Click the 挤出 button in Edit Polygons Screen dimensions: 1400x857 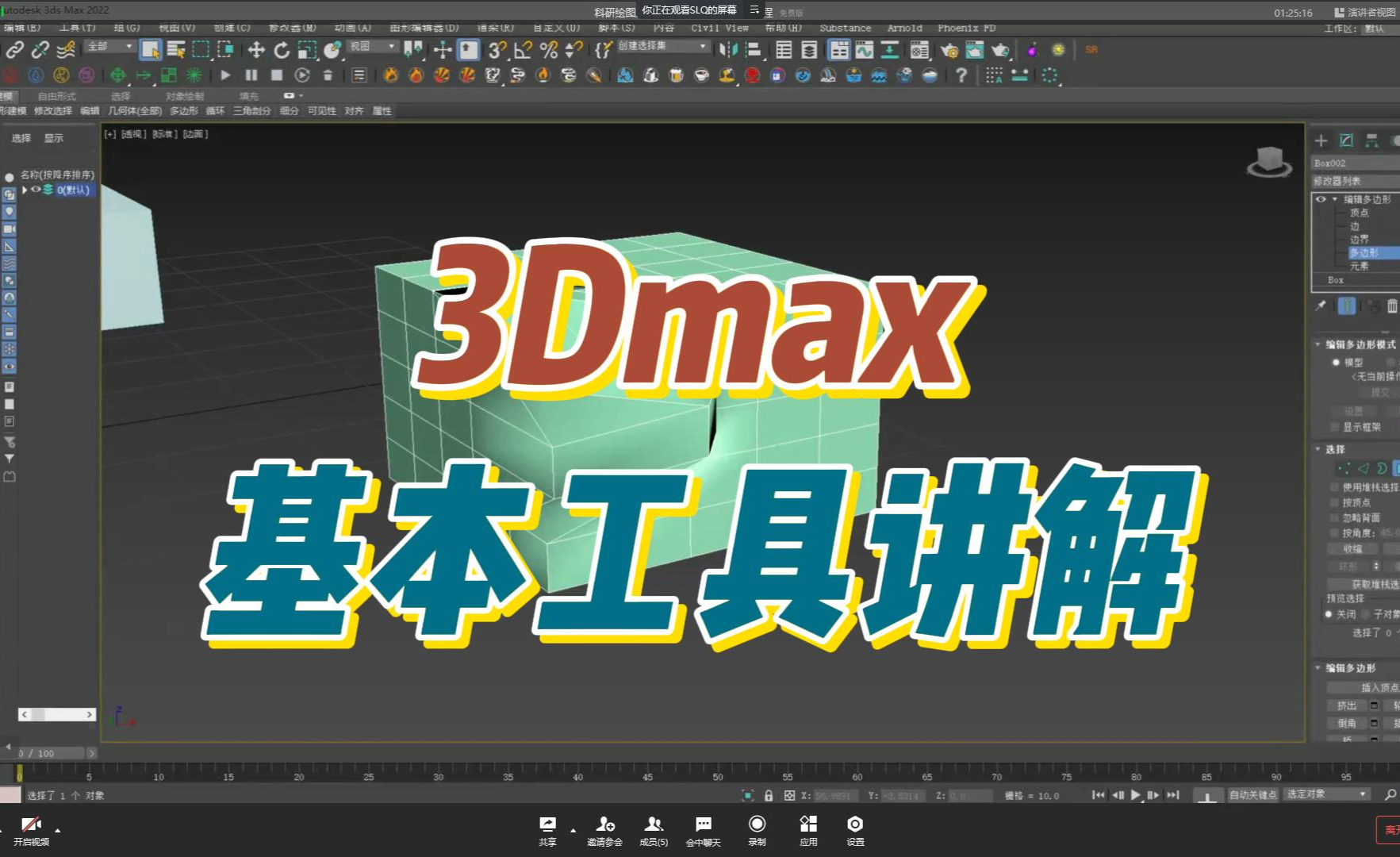coord(1346,705)
